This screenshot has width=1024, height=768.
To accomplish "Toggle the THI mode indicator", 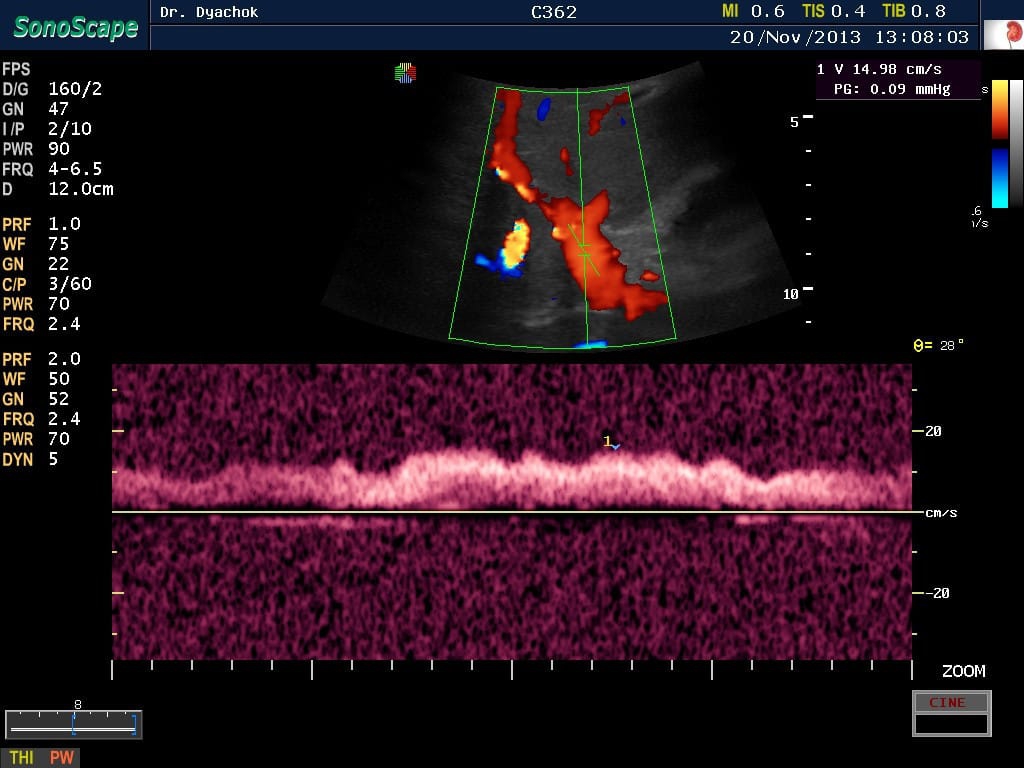I will click(x=21, y=758).
